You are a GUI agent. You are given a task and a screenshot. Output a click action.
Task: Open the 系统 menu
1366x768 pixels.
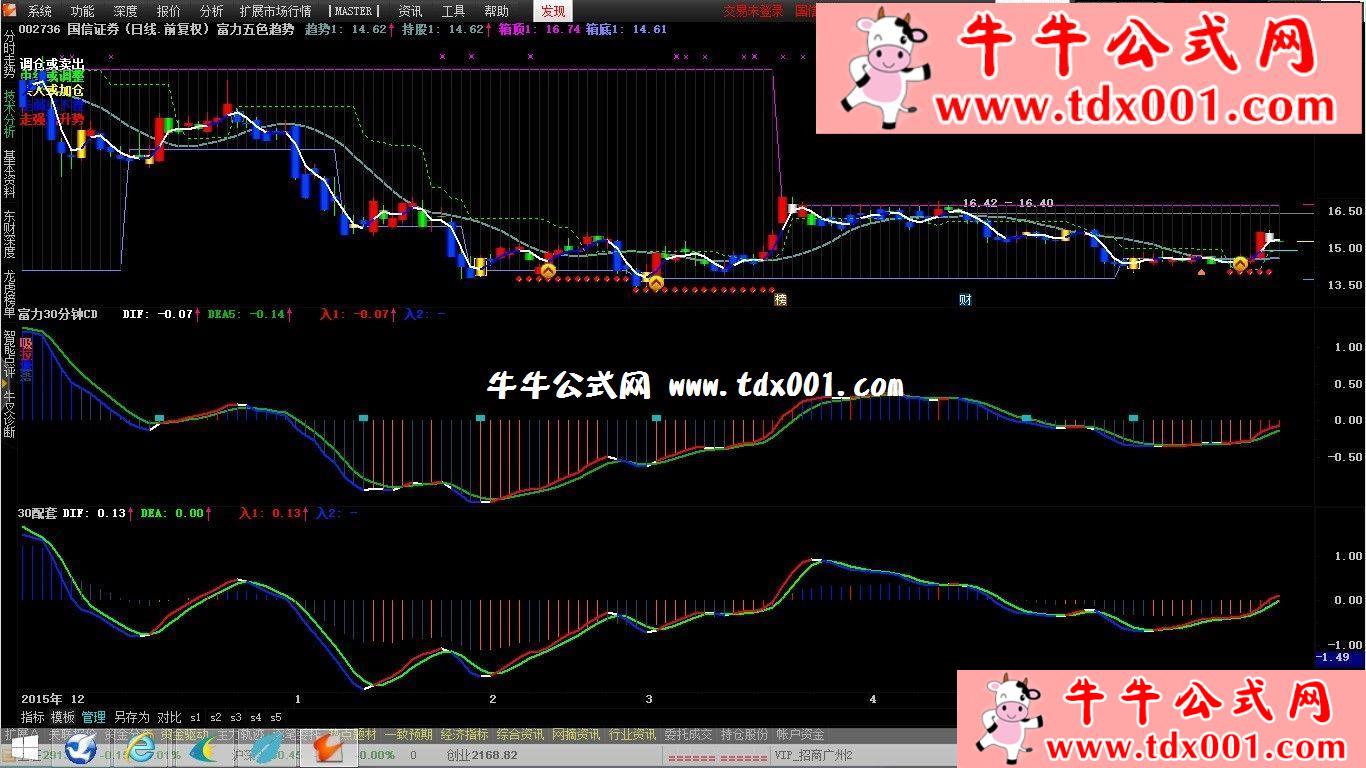point(40,11)
